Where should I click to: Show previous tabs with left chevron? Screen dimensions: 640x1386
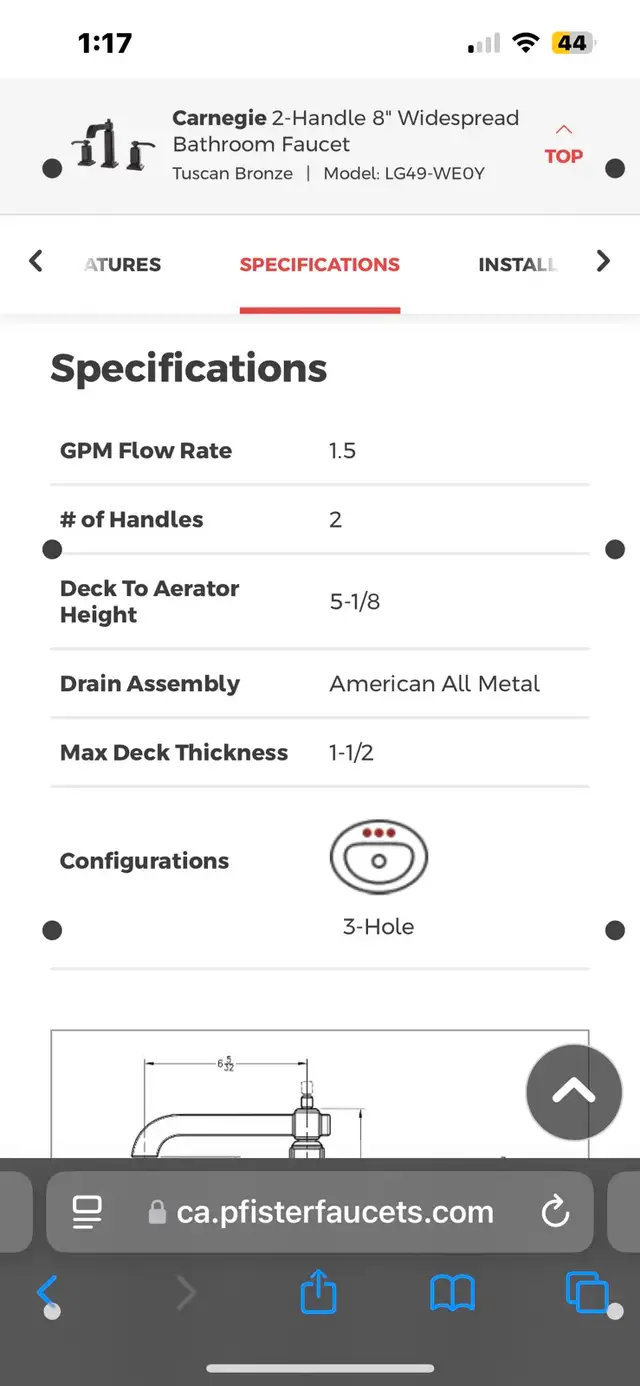coord(36,262)
